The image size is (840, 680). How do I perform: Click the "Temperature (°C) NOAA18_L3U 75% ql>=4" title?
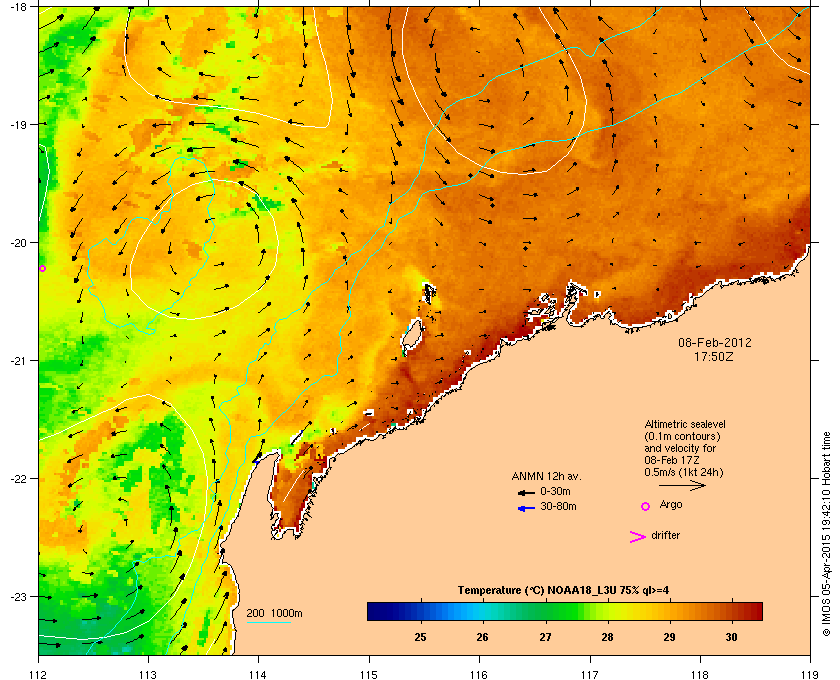563,591
